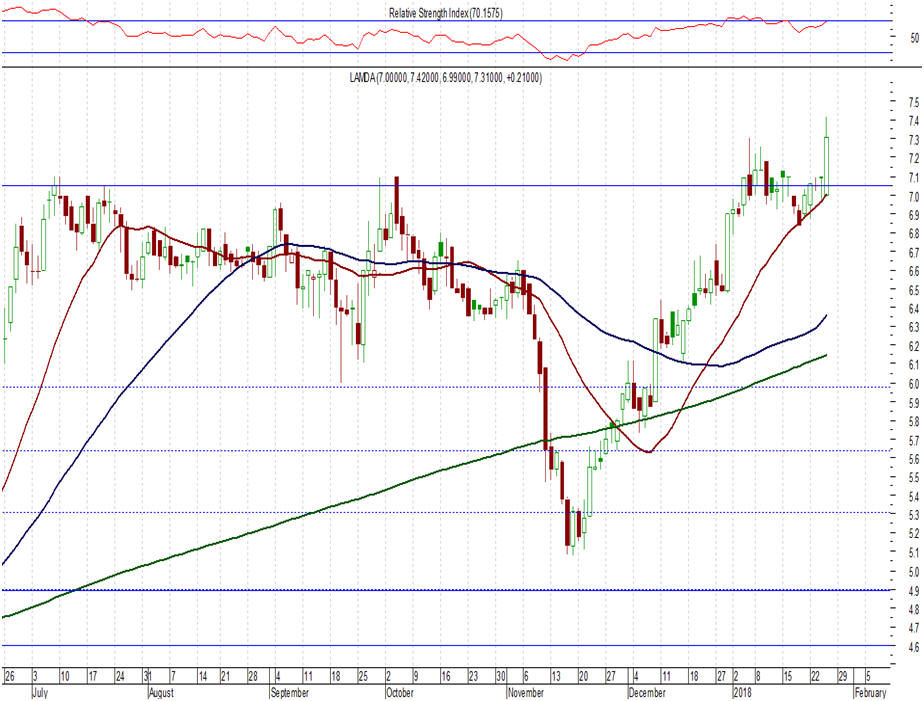Select the 7.0 price axis label

click(913, 196)
